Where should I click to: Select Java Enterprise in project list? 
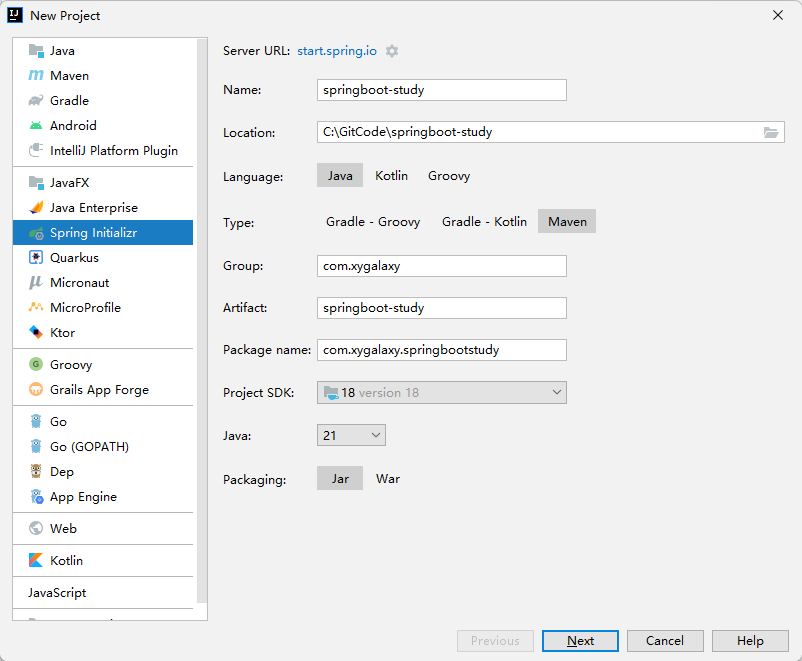(x=94, y=208)
